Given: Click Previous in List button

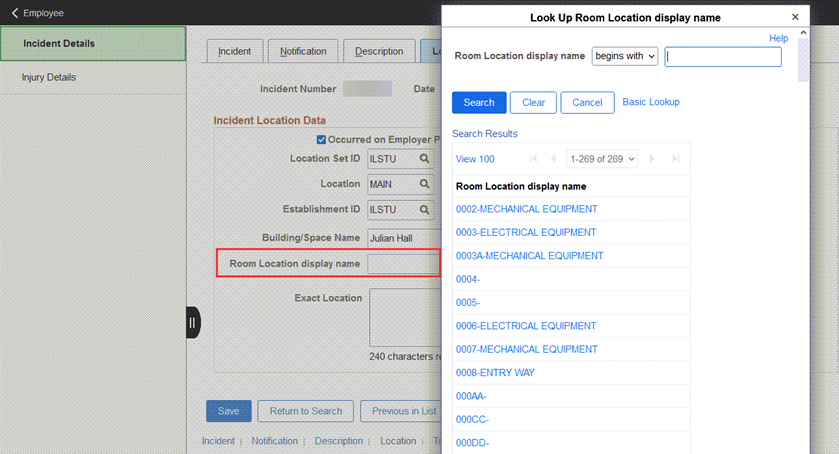Looking at the screenshot, I should click(x=401, y=411).
